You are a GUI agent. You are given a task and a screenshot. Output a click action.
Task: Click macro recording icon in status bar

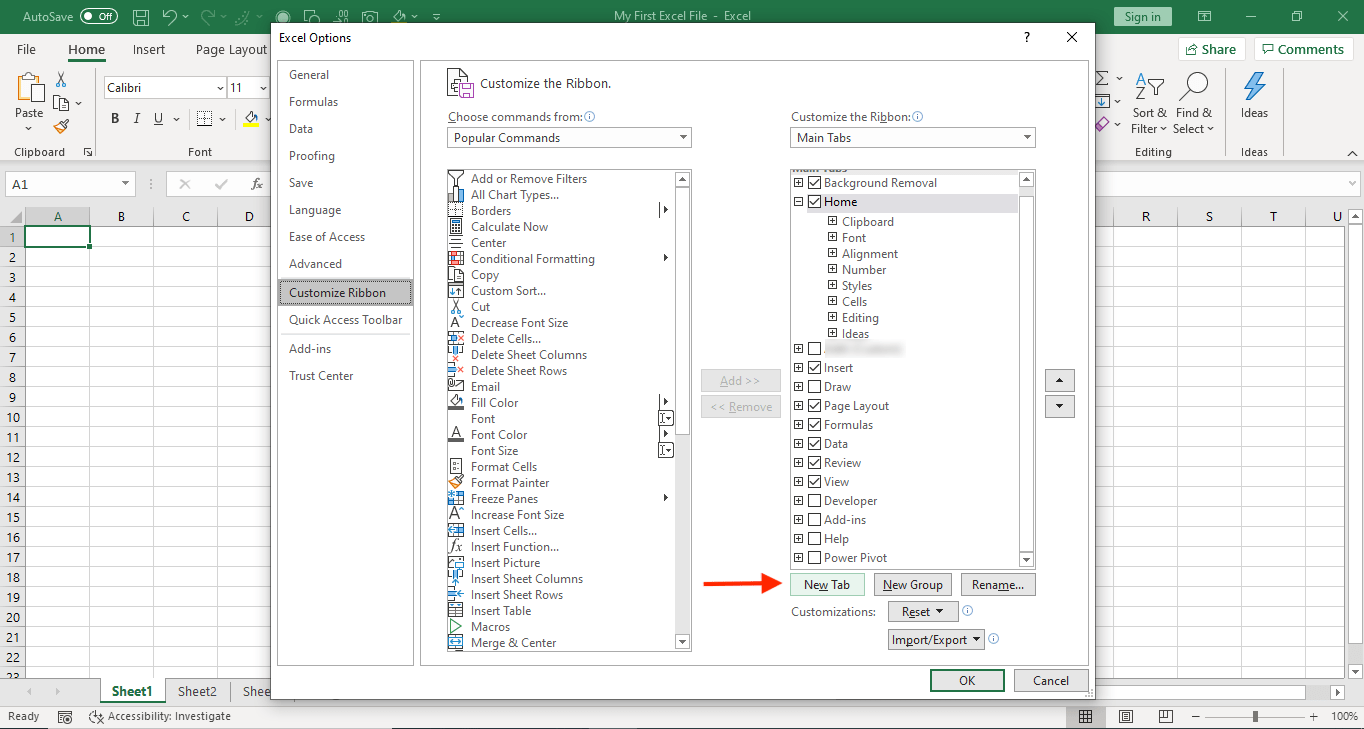pyautogui.click(x=65, y=717)
